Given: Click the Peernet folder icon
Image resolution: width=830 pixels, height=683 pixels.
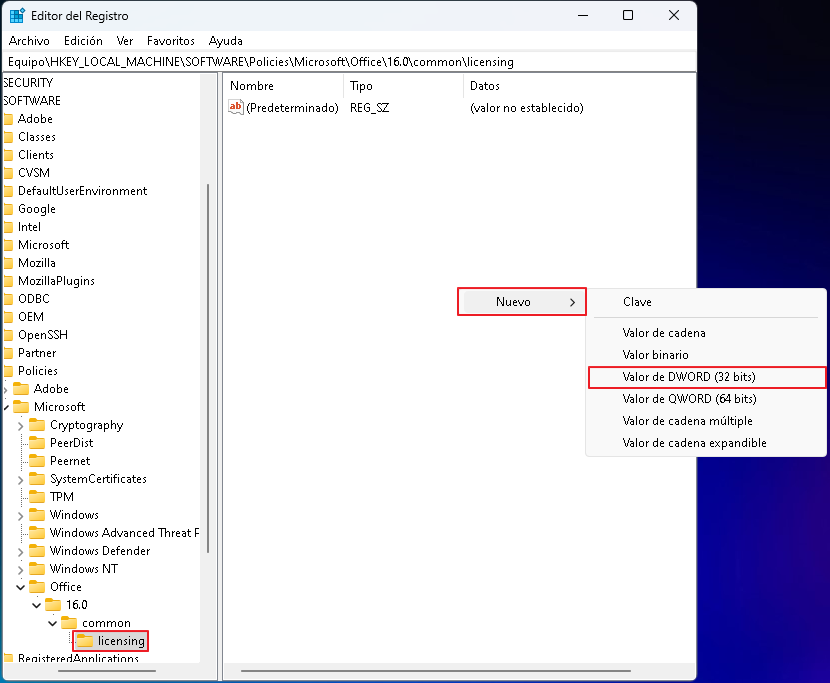Looking at the screenshot, I should coord(37,461).
